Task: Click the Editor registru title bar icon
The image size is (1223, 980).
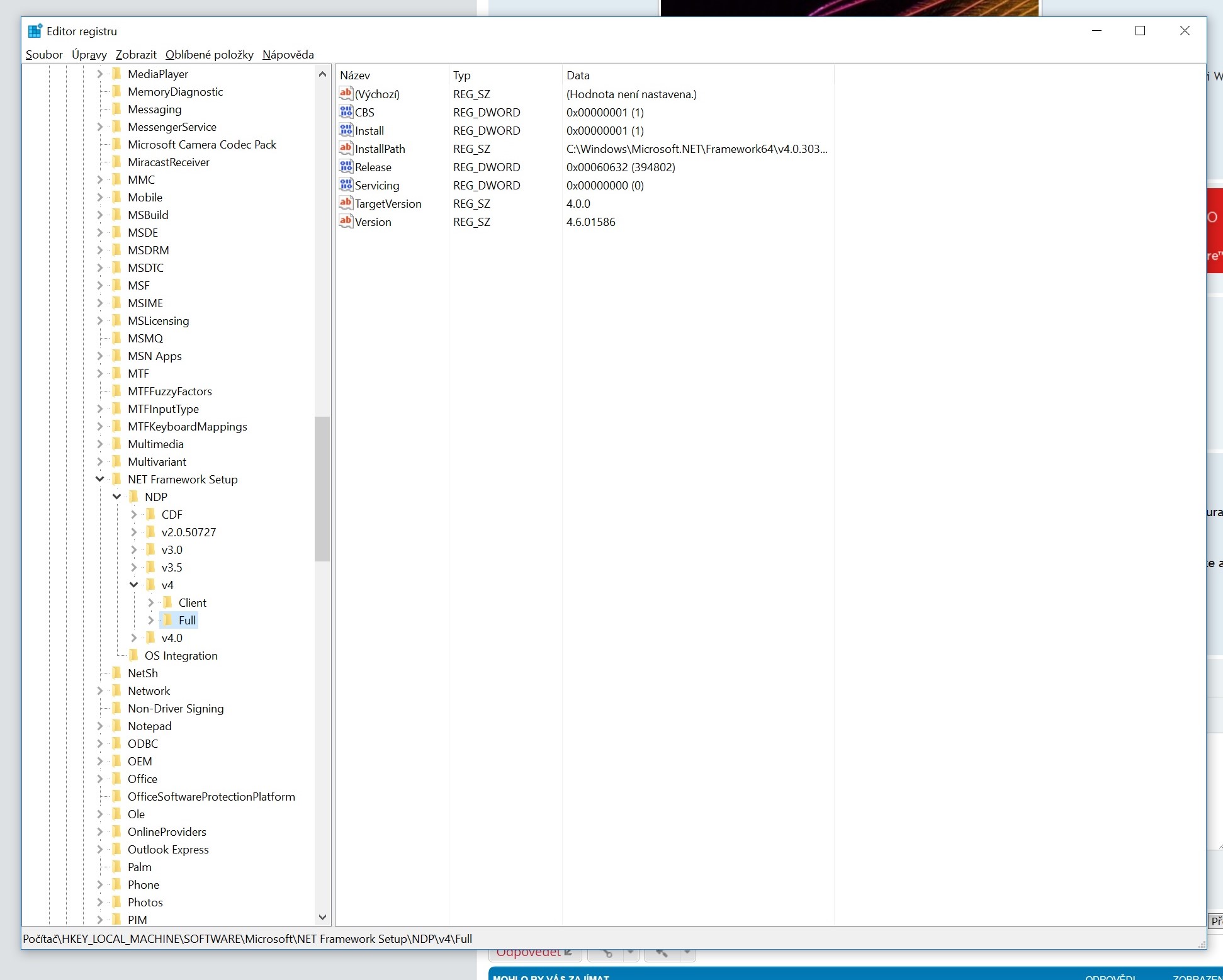Action: [x=35, y=31]
